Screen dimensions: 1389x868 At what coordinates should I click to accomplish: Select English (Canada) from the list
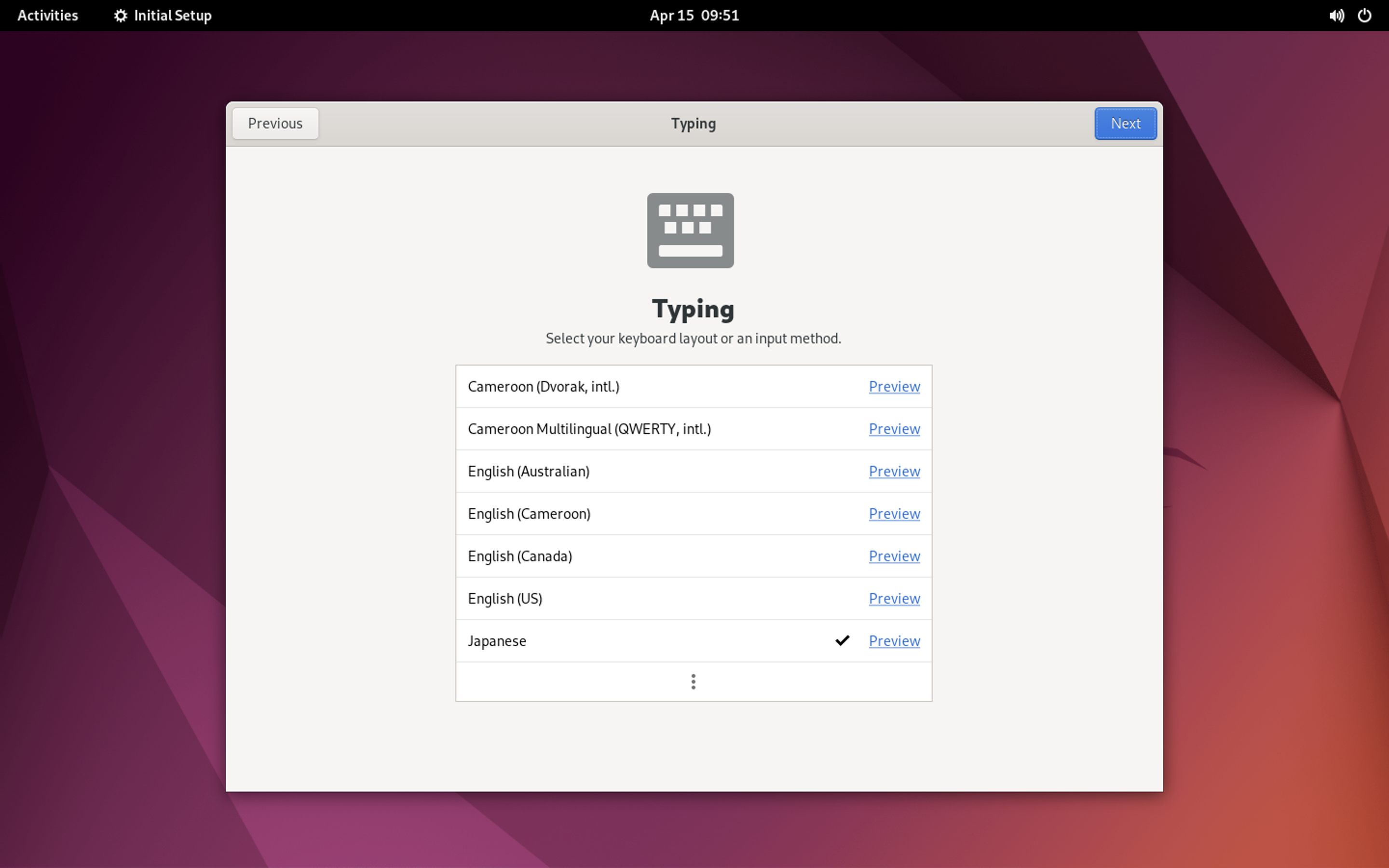coord(520,556)
